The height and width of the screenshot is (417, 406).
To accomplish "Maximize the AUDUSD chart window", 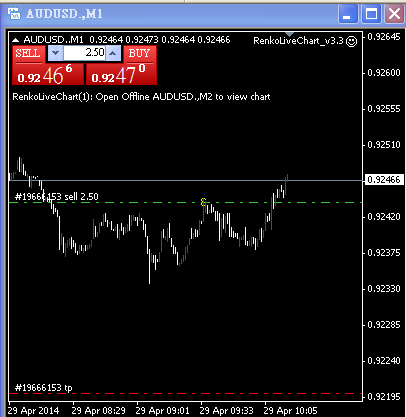I will pyautogui.click(x=371, y=14).
